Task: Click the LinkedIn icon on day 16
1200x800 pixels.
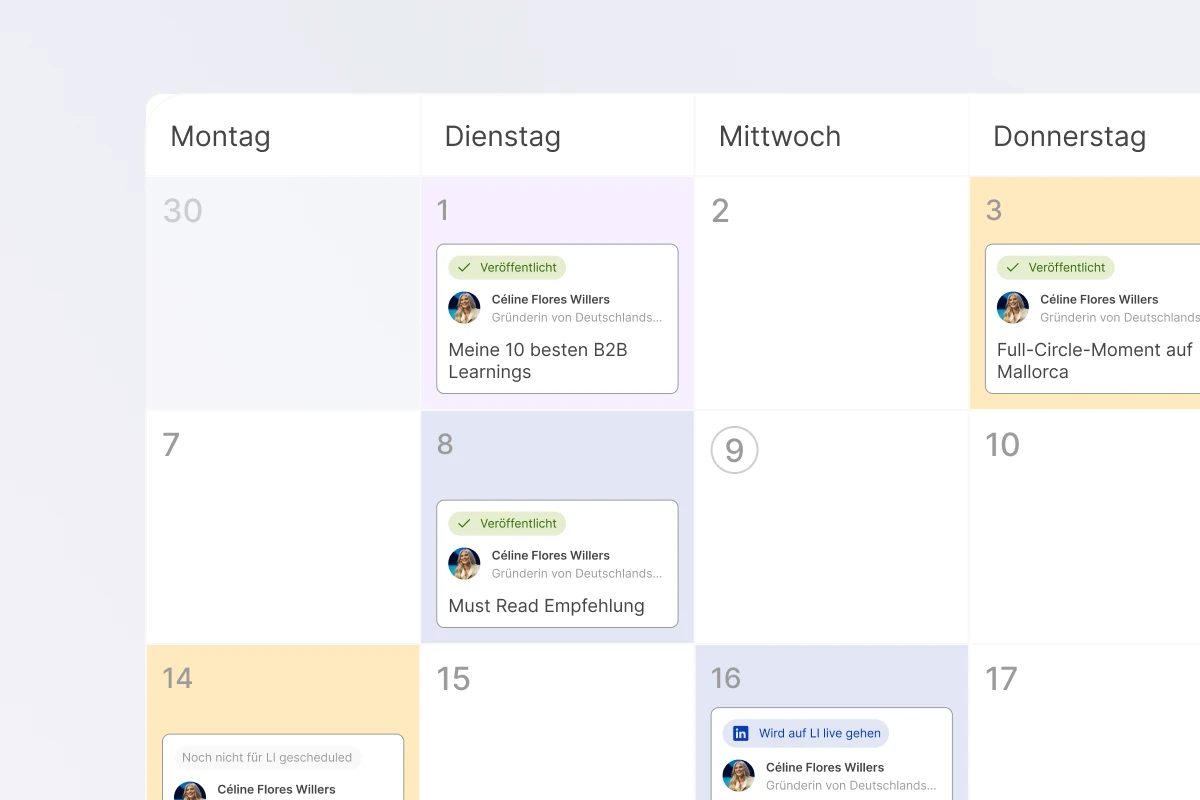Action: (x=741, y=733)
